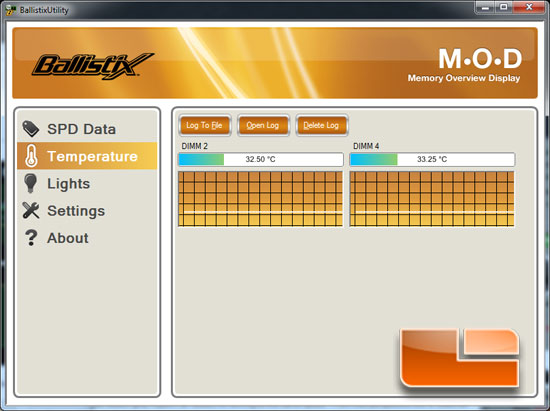Click the DIMM 4 temperature history graph
This screenshot has height=411, width=550.
432,199
